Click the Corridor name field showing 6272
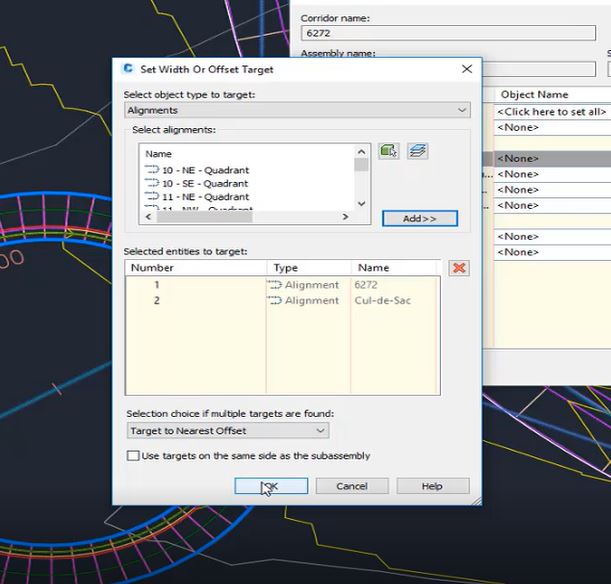Screen dimensions: 611x584 [x=448, y=33]
